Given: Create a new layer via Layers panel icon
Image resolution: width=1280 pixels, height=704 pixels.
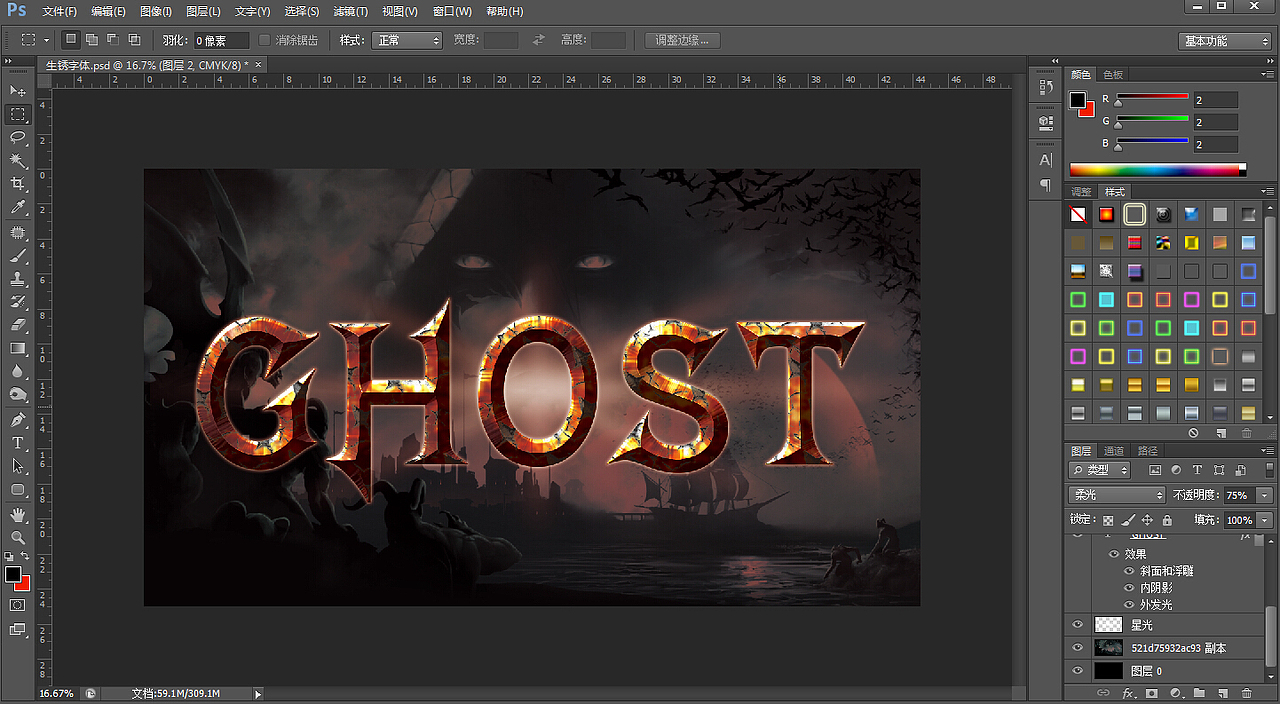Looking at the screenshot, I should pyautogui.click(x=1222, y=693).
